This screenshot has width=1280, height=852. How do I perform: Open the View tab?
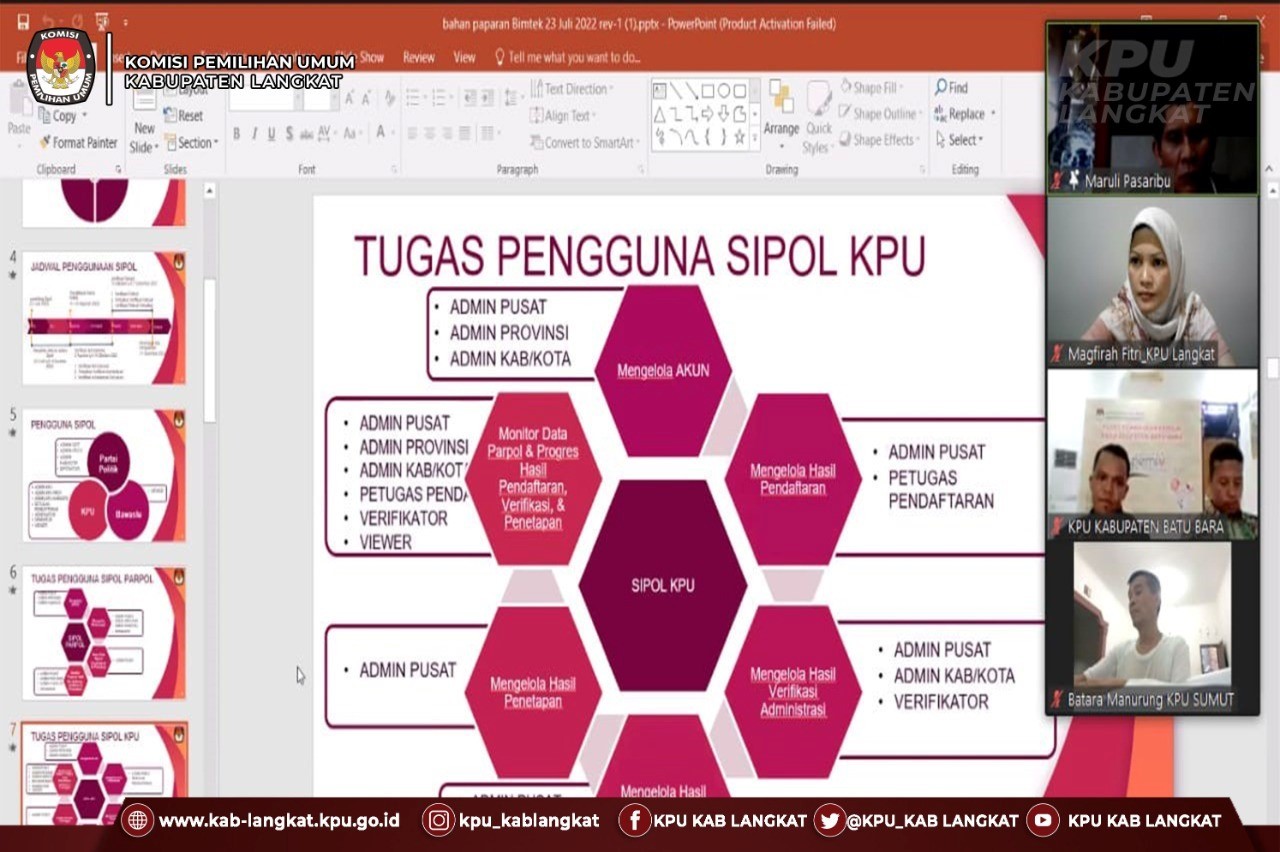tap(465, 58)
